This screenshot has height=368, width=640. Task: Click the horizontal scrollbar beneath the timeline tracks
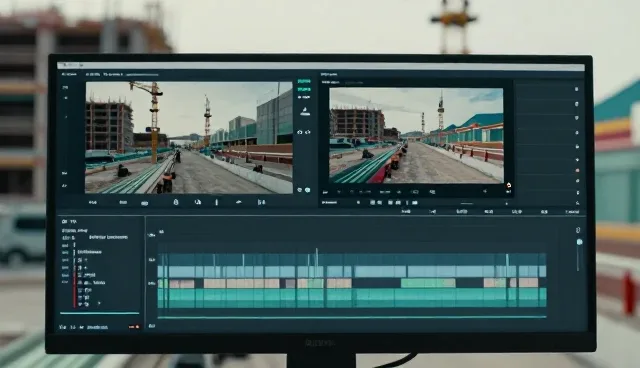pyautogui.click(x=352, y=317)
